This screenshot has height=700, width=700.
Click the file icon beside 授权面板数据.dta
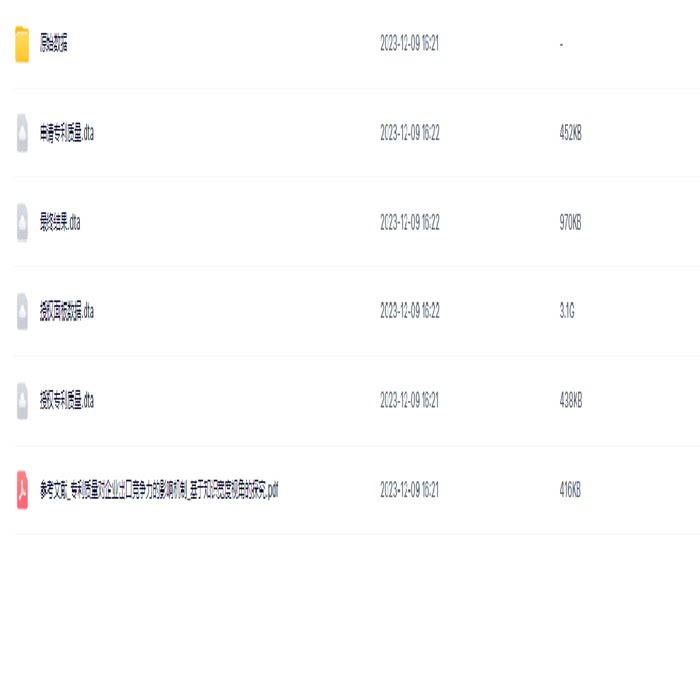[22, 311]
